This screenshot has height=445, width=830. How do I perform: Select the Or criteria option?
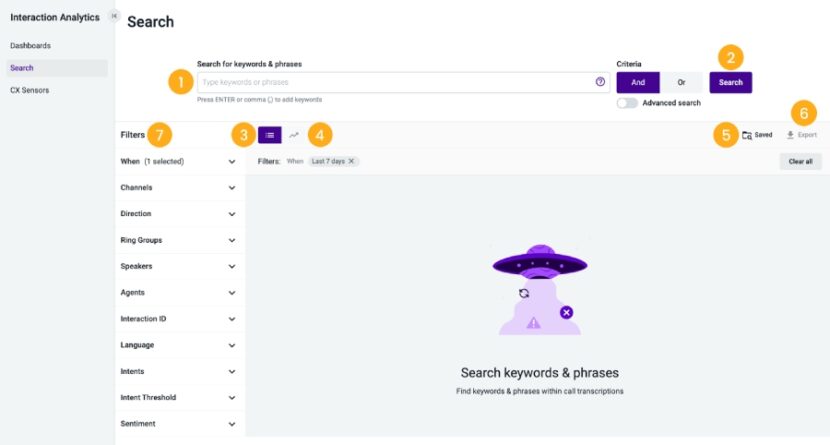click(681, 83)
